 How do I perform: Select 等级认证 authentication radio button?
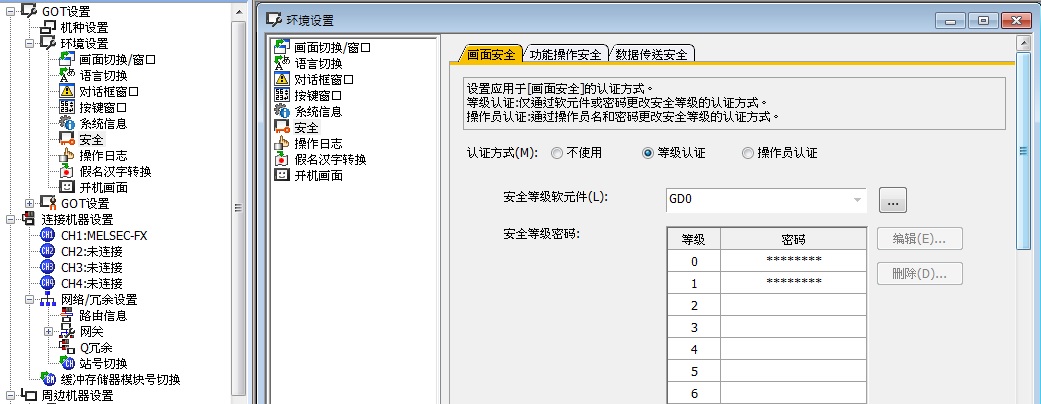click(x=648, y=153)
